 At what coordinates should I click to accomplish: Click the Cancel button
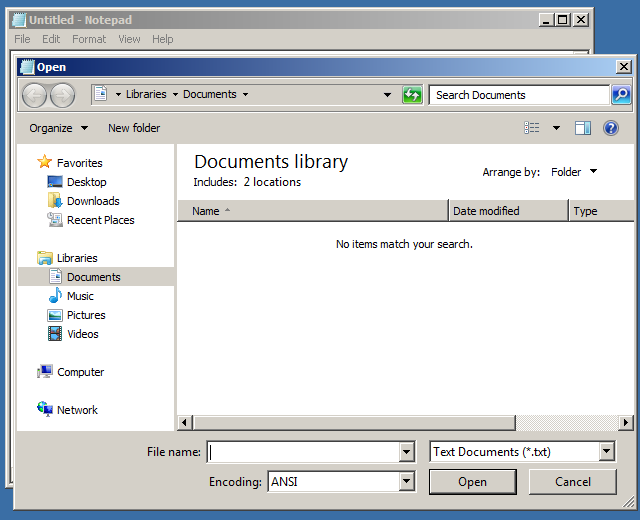(573, 482)
